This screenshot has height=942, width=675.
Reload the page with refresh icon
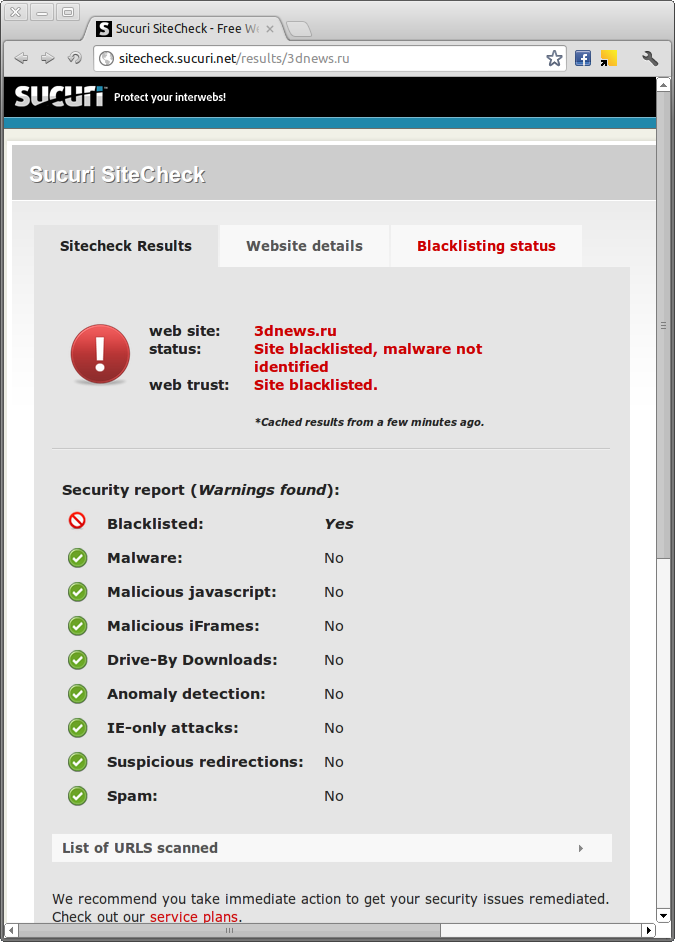click(x=74, y=58)
